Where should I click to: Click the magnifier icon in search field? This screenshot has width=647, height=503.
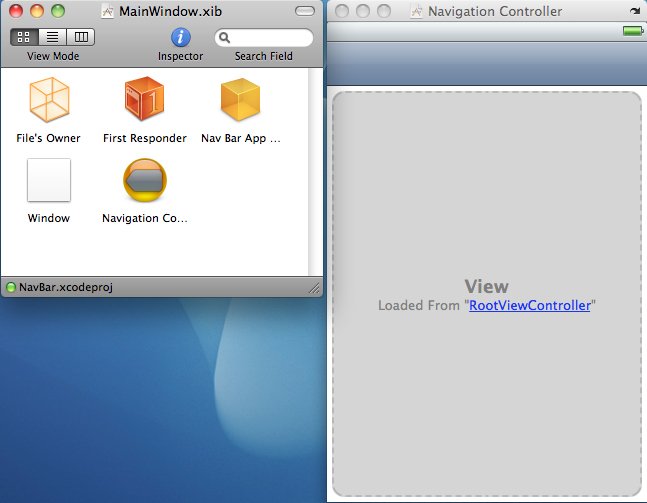[x=224, y=38]
